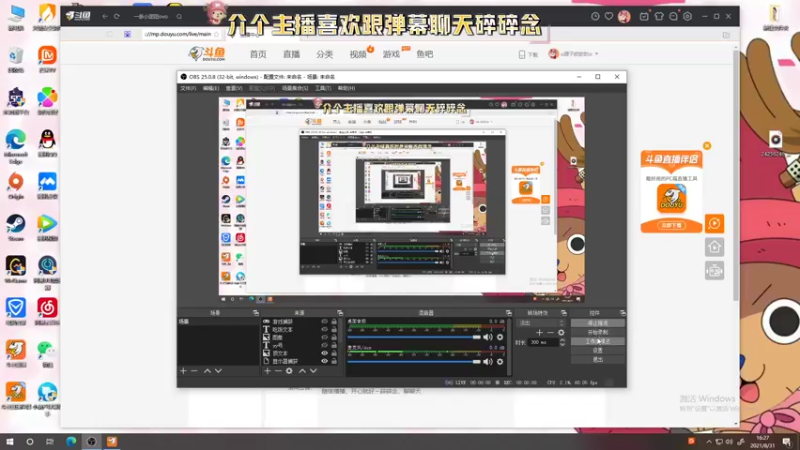Viewport: 800px width, 450px height.
Task: Mute the 桌面音频 channel speaker icon
Action: (x=488, y=337)
